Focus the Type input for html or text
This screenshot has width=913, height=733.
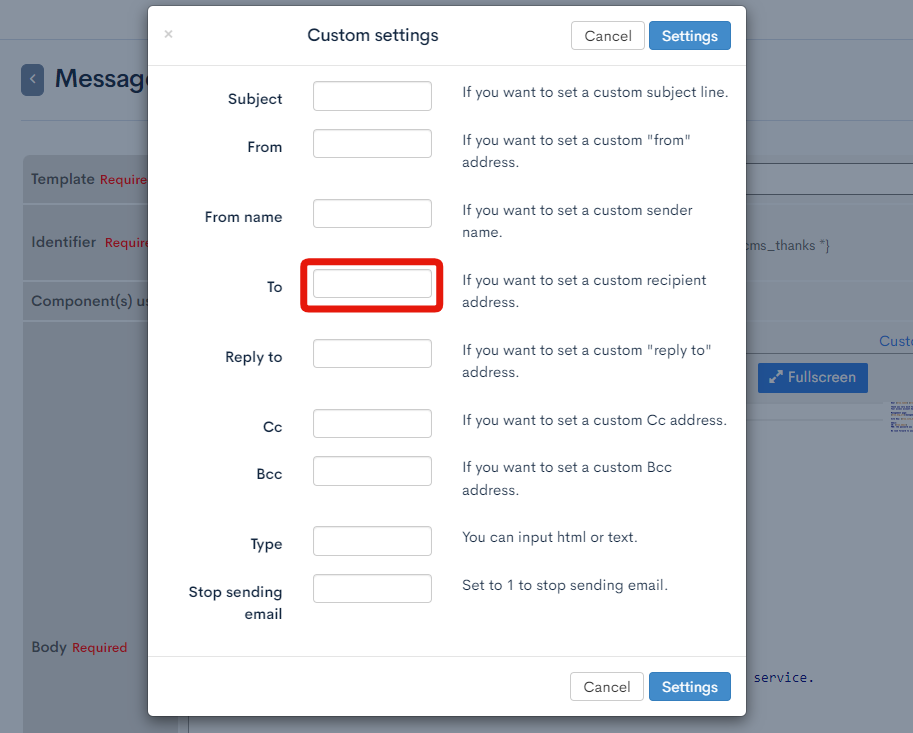coord(371,541)
